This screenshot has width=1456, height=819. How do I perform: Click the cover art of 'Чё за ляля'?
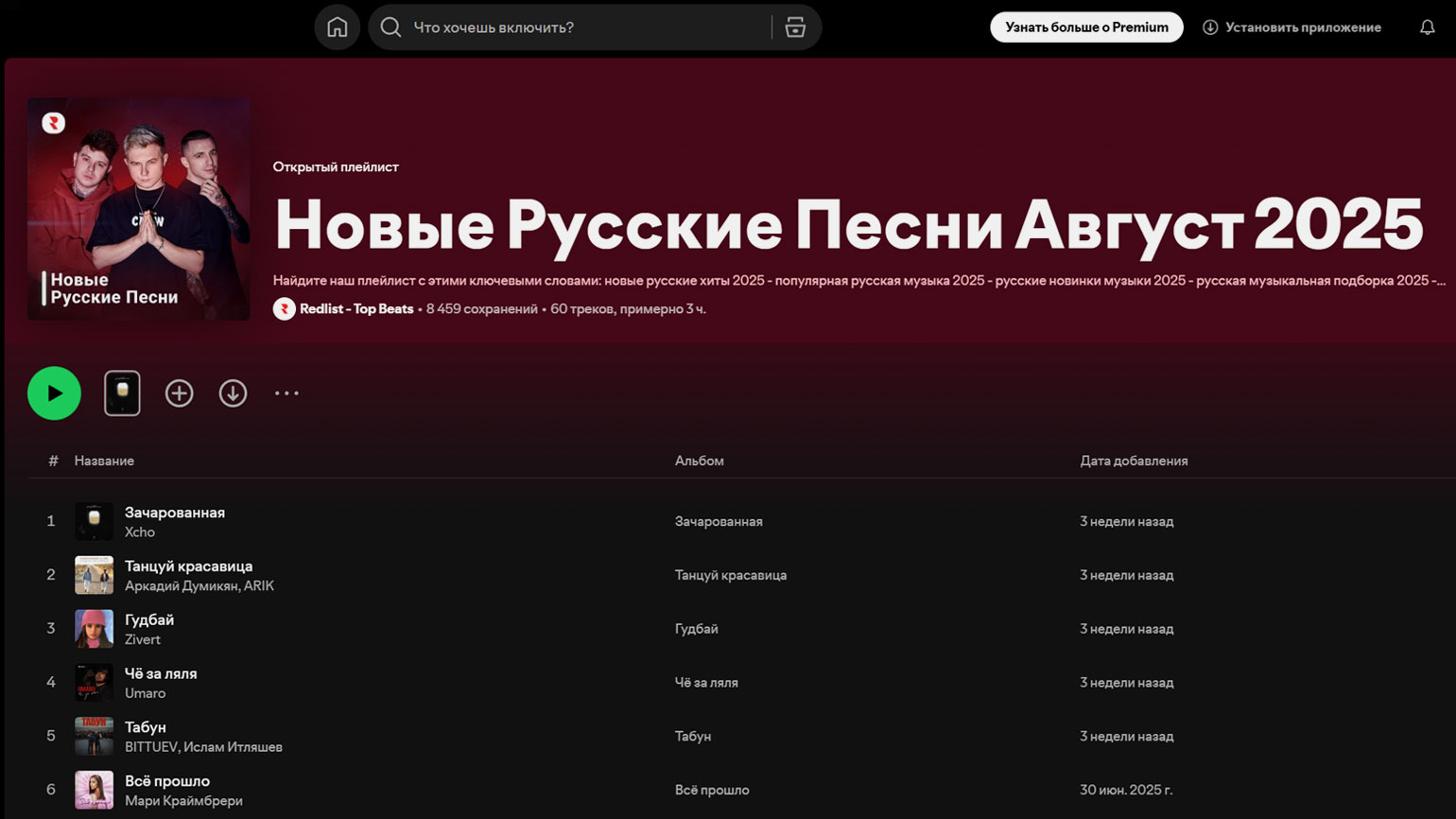point(94,683)
